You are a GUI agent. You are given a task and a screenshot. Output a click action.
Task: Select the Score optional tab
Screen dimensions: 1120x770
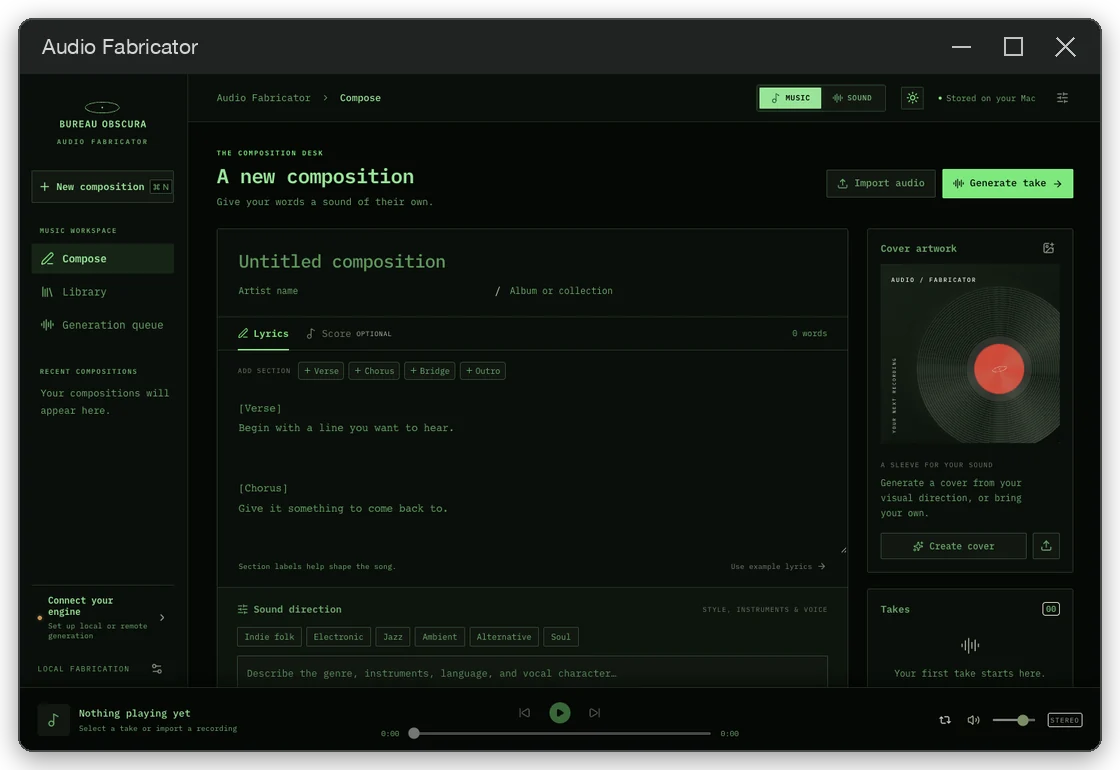pos(349,334)
